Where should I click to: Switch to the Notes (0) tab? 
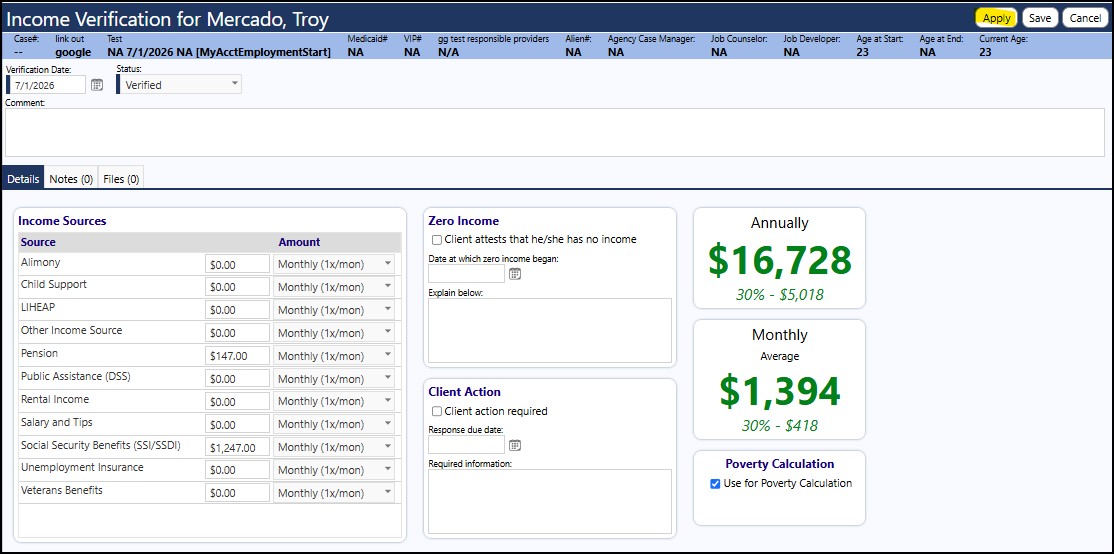71,179
